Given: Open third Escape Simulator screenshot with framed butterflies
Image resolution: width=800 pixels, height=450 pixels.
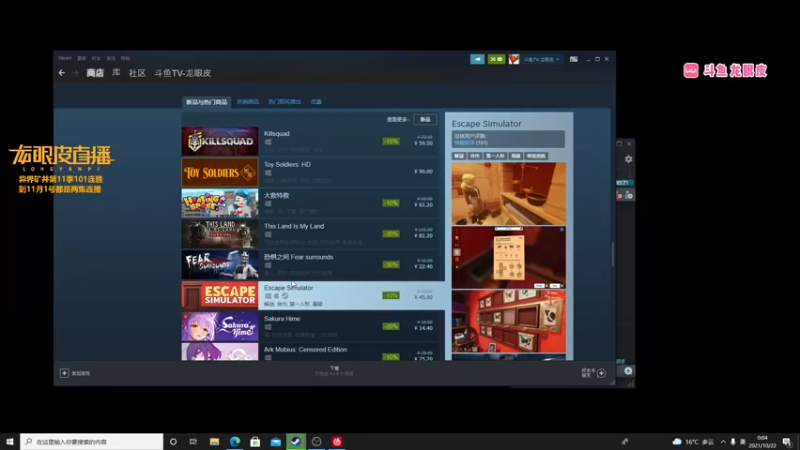Looking at the screenshot, I should tap(509, 321).
